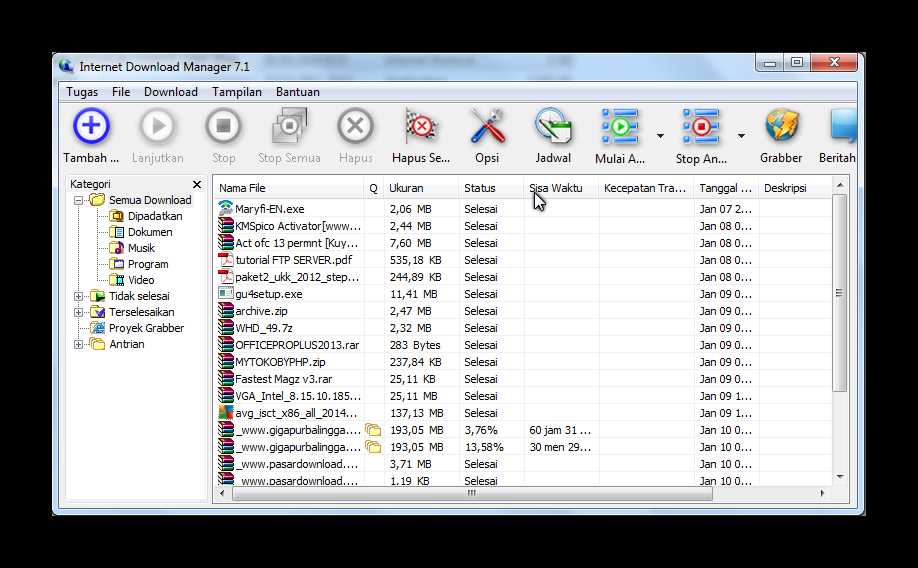Select the MYTOKOBYPHP.zip row

[x=523, y=362]
